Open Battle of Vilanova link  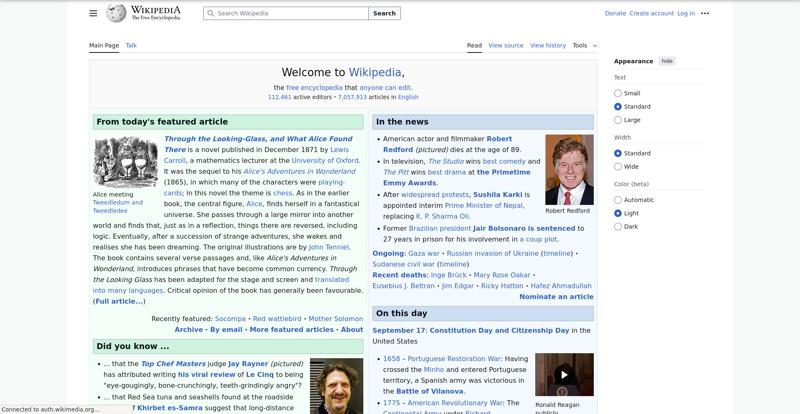[x=430, y=392]
